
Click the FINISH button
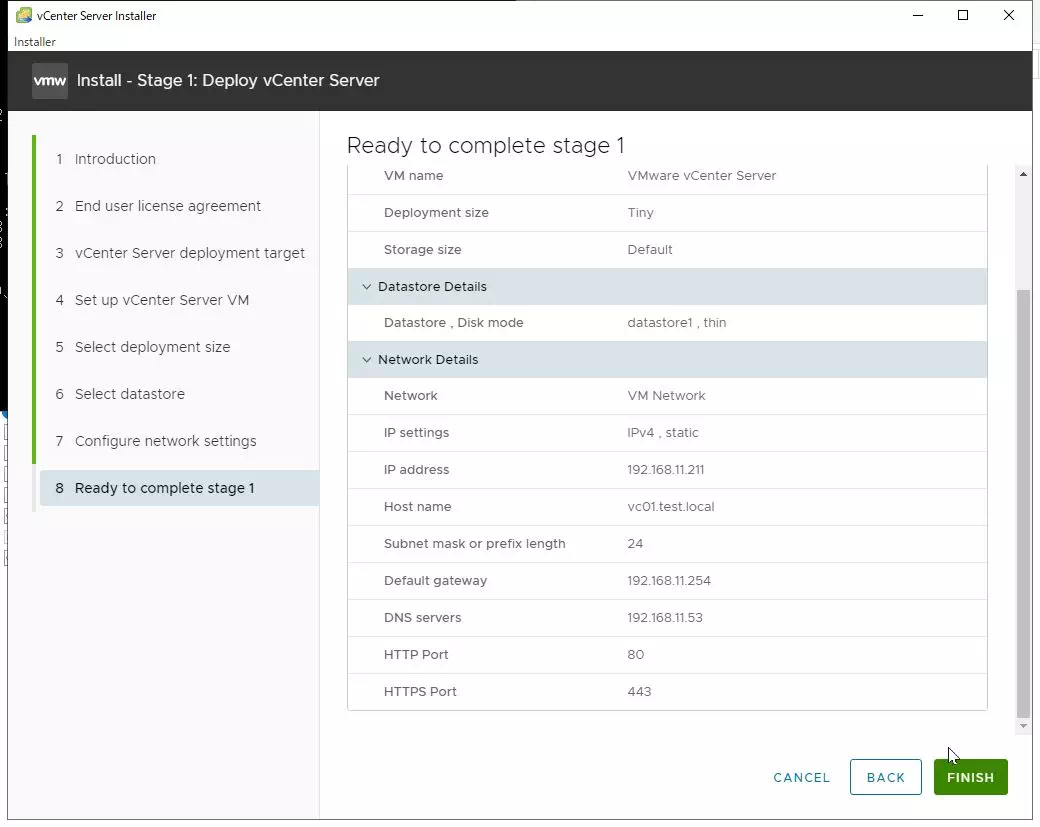[970, 777]
